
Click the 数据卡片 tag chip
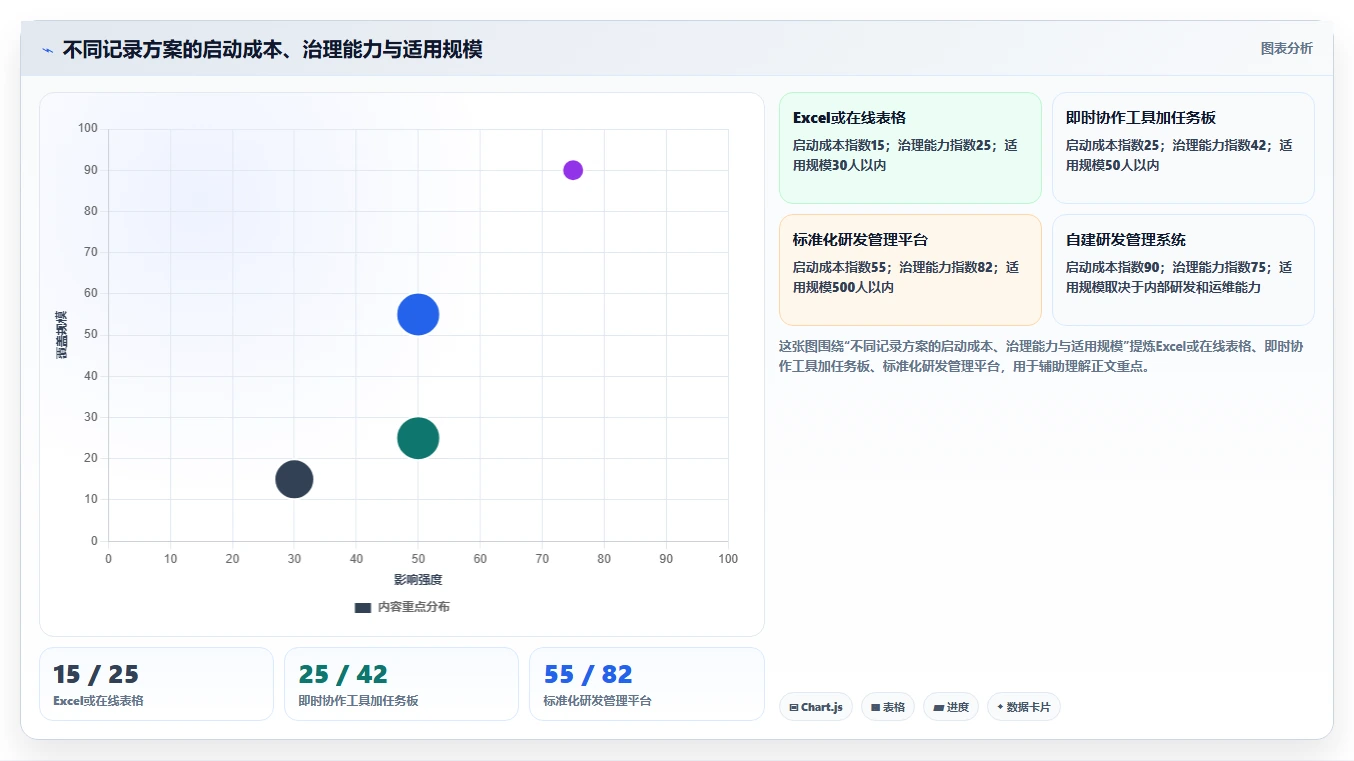click(1024, 707)
